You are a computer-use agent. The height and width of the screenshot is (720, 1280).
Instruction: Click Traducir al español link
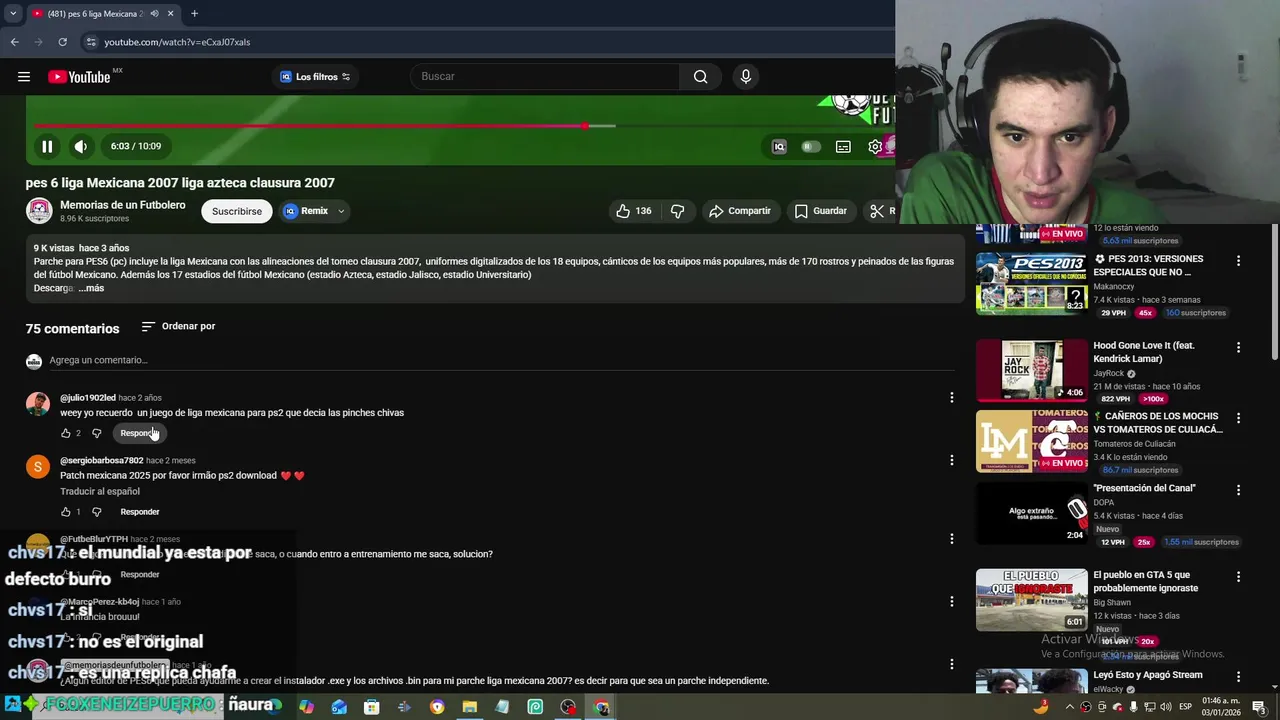pyautogui.click(x=100, y=491)
